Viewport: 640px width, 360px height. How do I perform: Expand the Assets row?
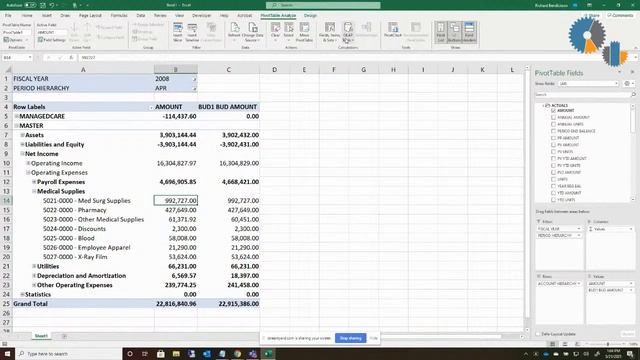pos(22,135)
